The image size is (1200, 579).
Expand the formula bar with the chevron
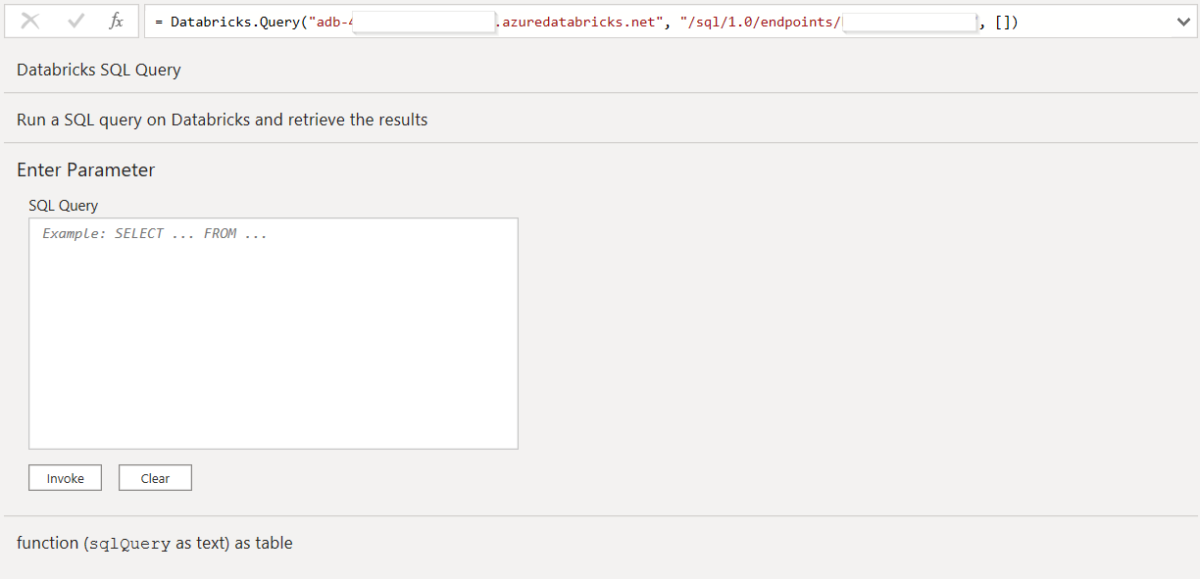click(x=1184, y=21)
